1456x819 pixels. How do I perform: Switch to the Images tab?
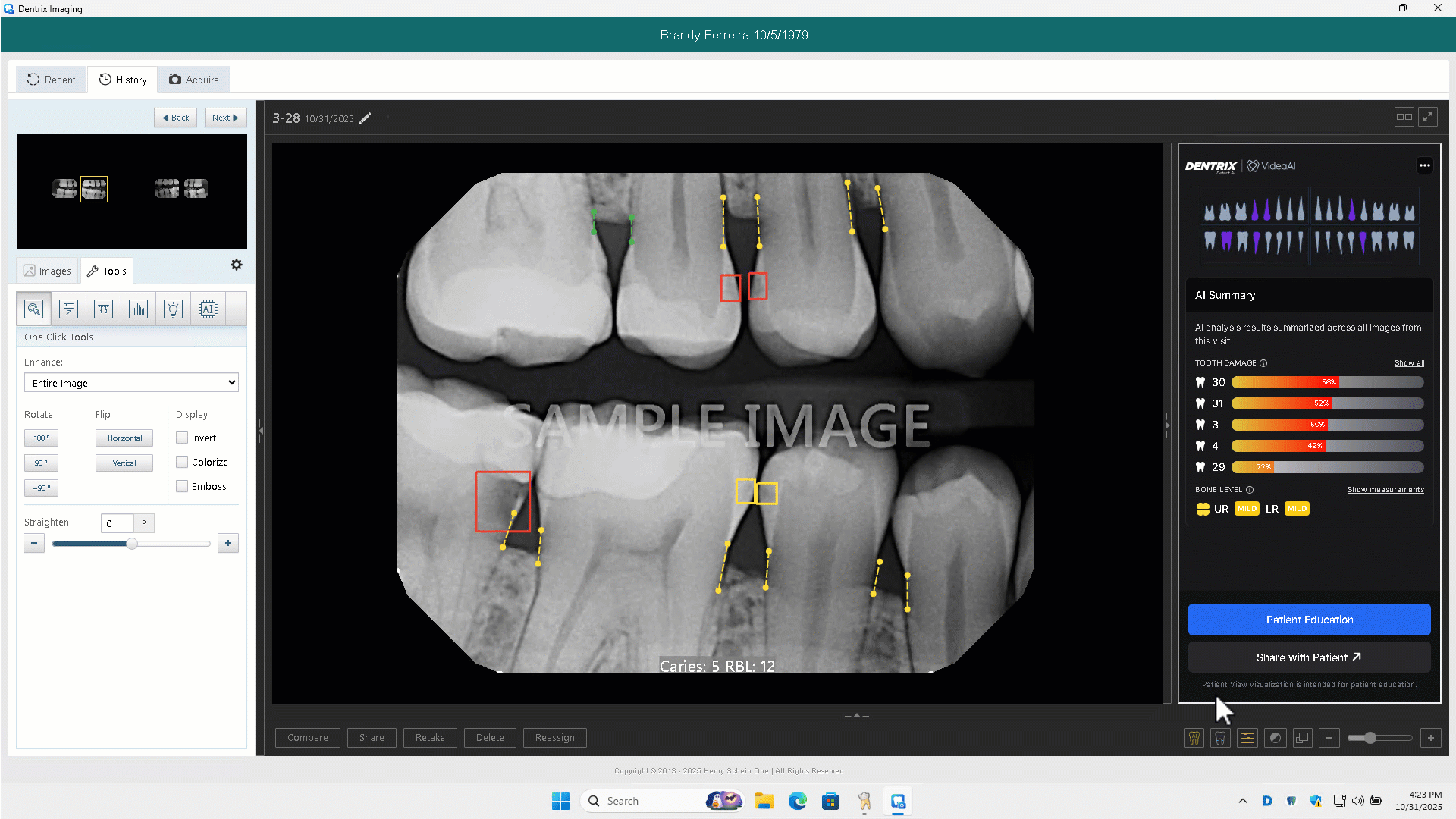[x=47, y=271]
